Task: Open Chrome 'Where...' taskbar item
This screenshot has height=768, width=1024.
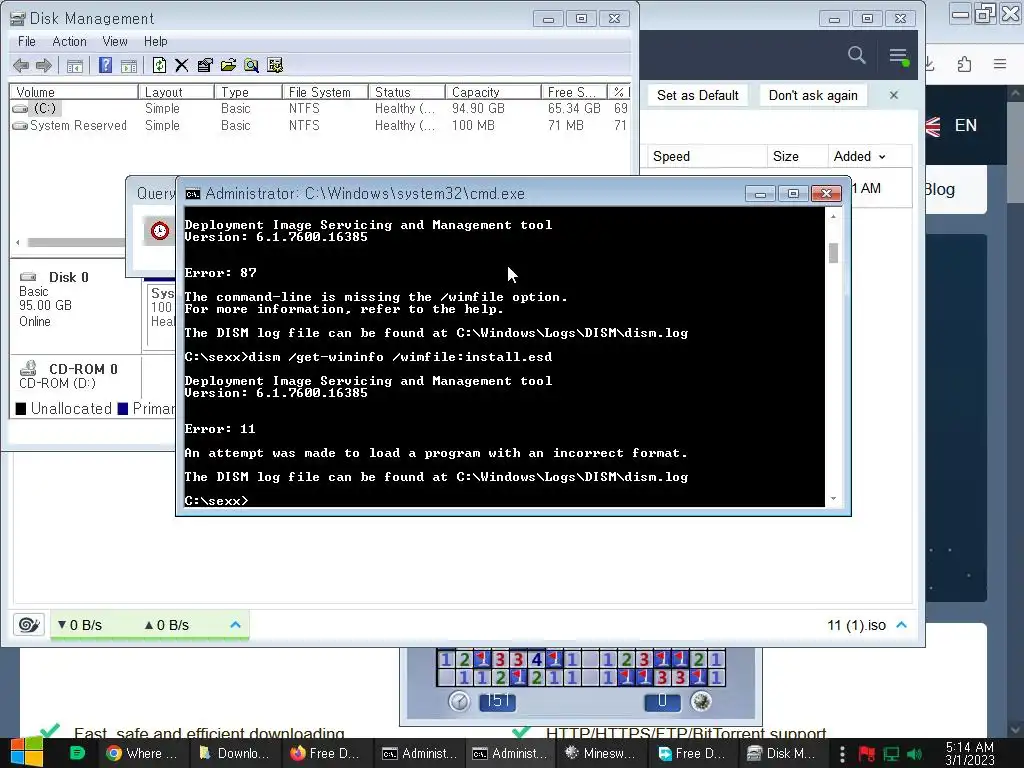Action: [142, 754]
